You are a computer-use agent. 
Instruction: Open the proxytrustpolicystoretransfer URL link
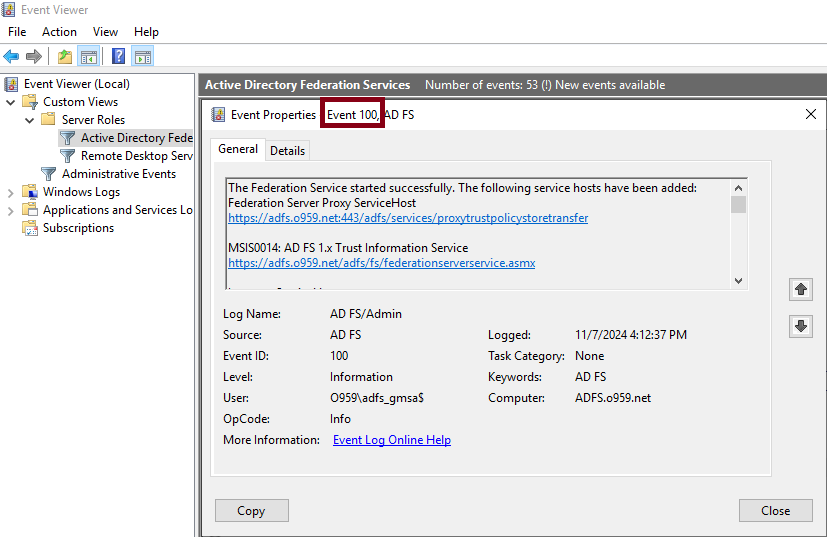click(x=408, y=218)
